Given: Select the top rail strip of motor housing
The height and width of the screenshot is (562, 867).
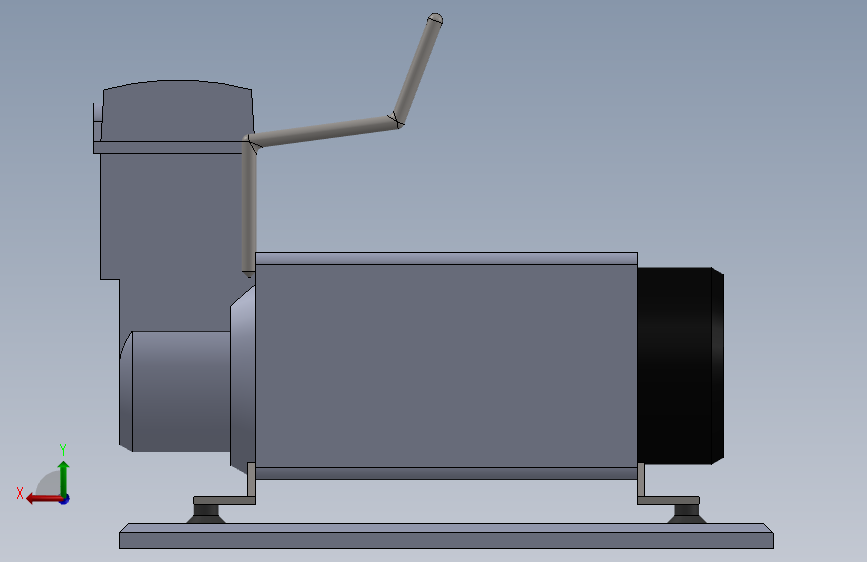Looking at the screenshot, I should [x=446, y=258].
